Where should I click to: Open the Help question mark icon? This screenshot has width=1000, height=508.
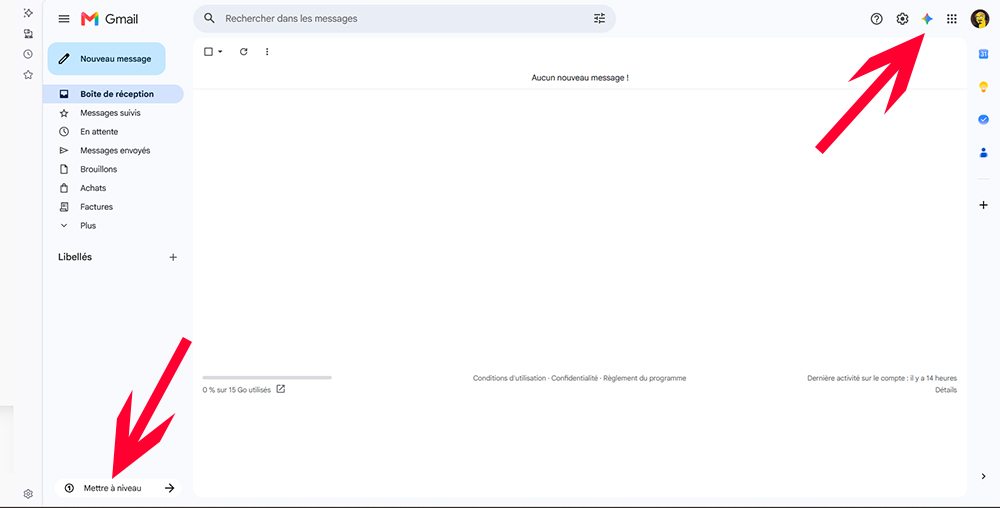point(876,19)
